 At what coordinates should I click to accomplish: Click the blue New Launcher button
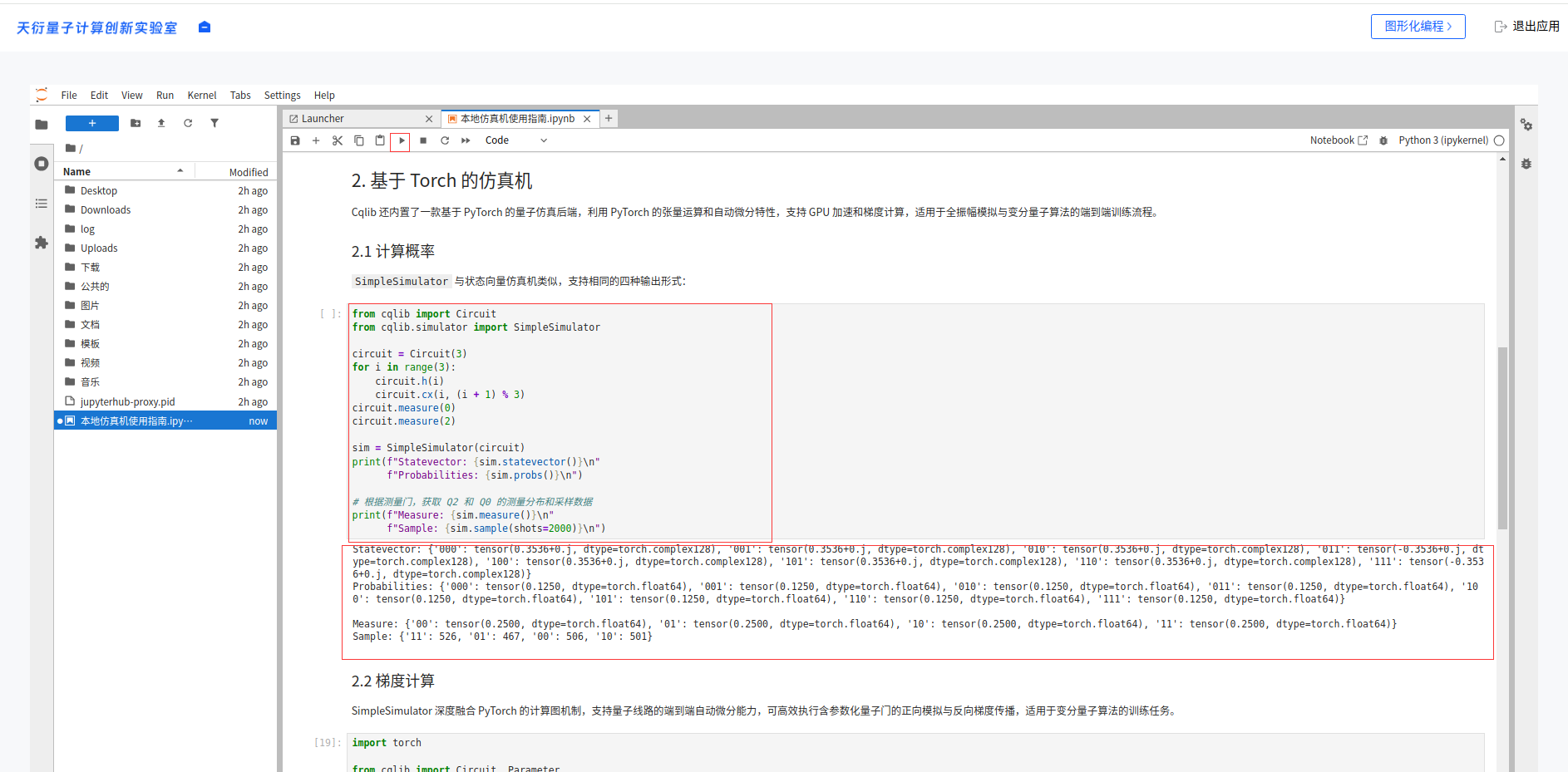click(92, 123)
